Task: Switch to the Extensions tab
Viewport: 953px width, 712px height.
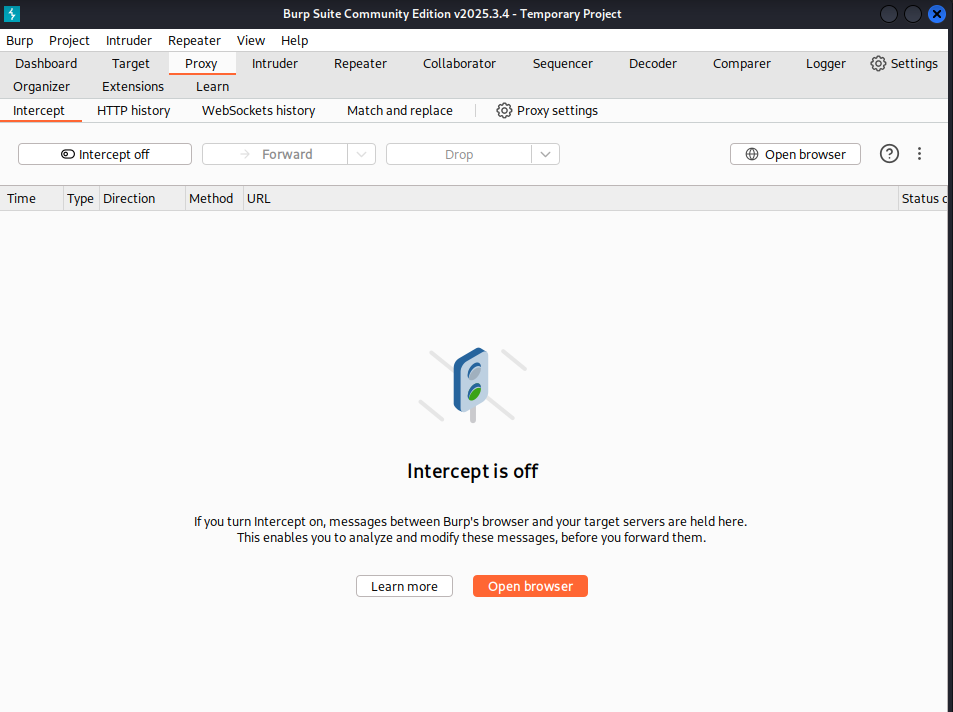Action: [133, 87]
